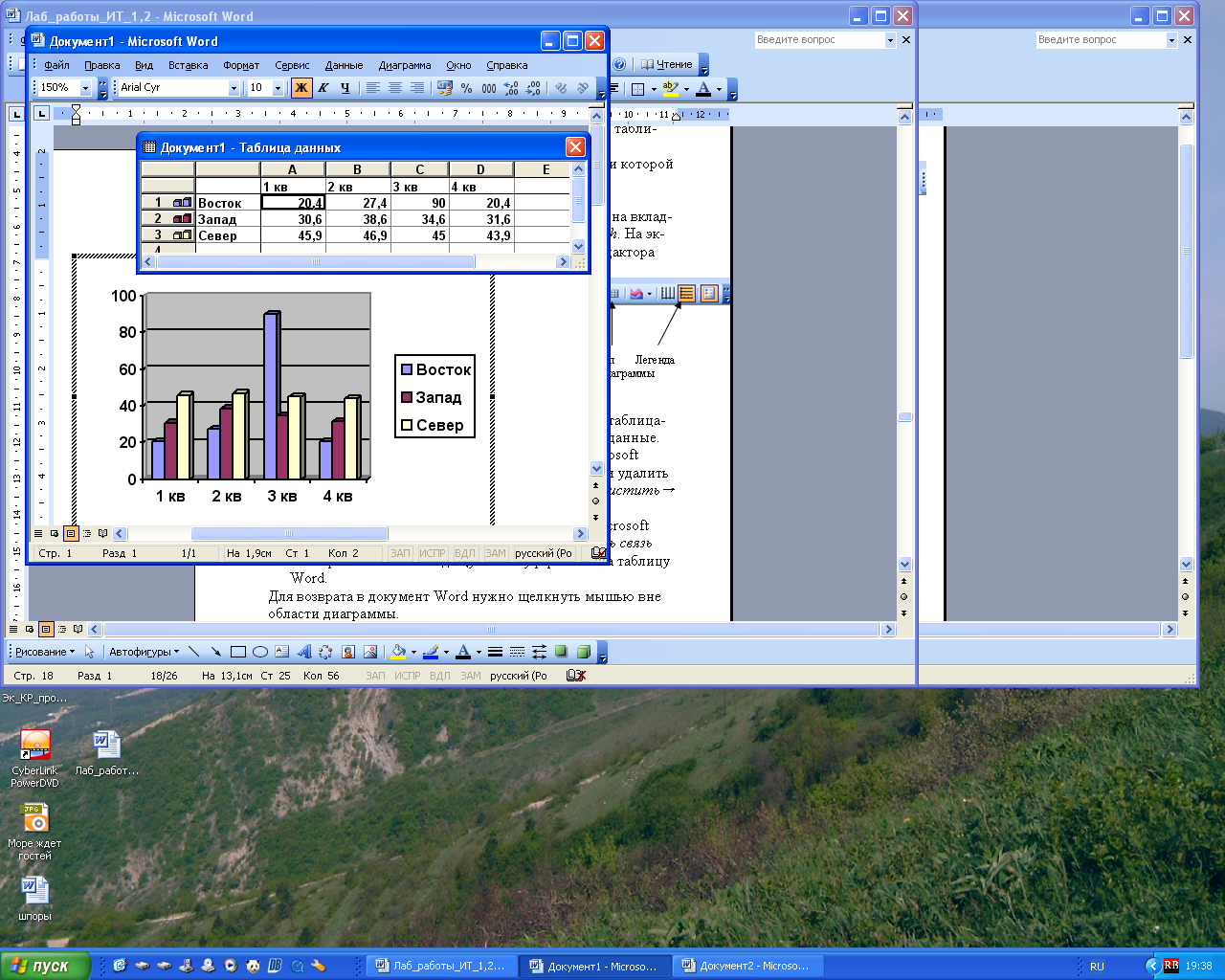Insert WordArt object

(x=303, y=652)
